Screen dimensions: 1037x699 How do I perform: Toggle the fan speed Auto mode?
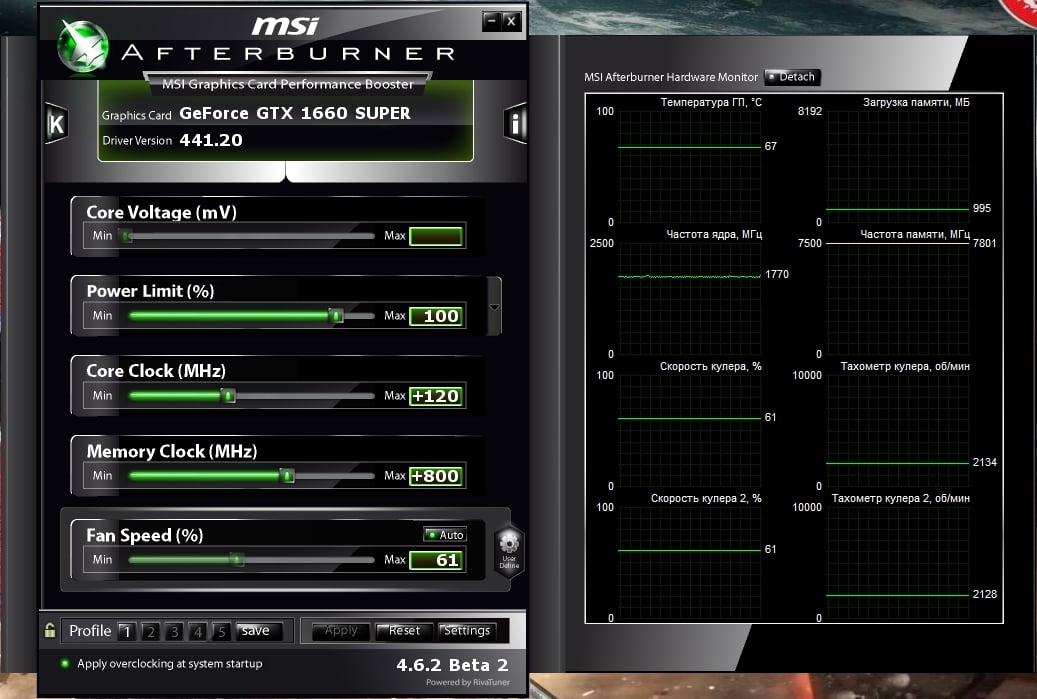445,535
